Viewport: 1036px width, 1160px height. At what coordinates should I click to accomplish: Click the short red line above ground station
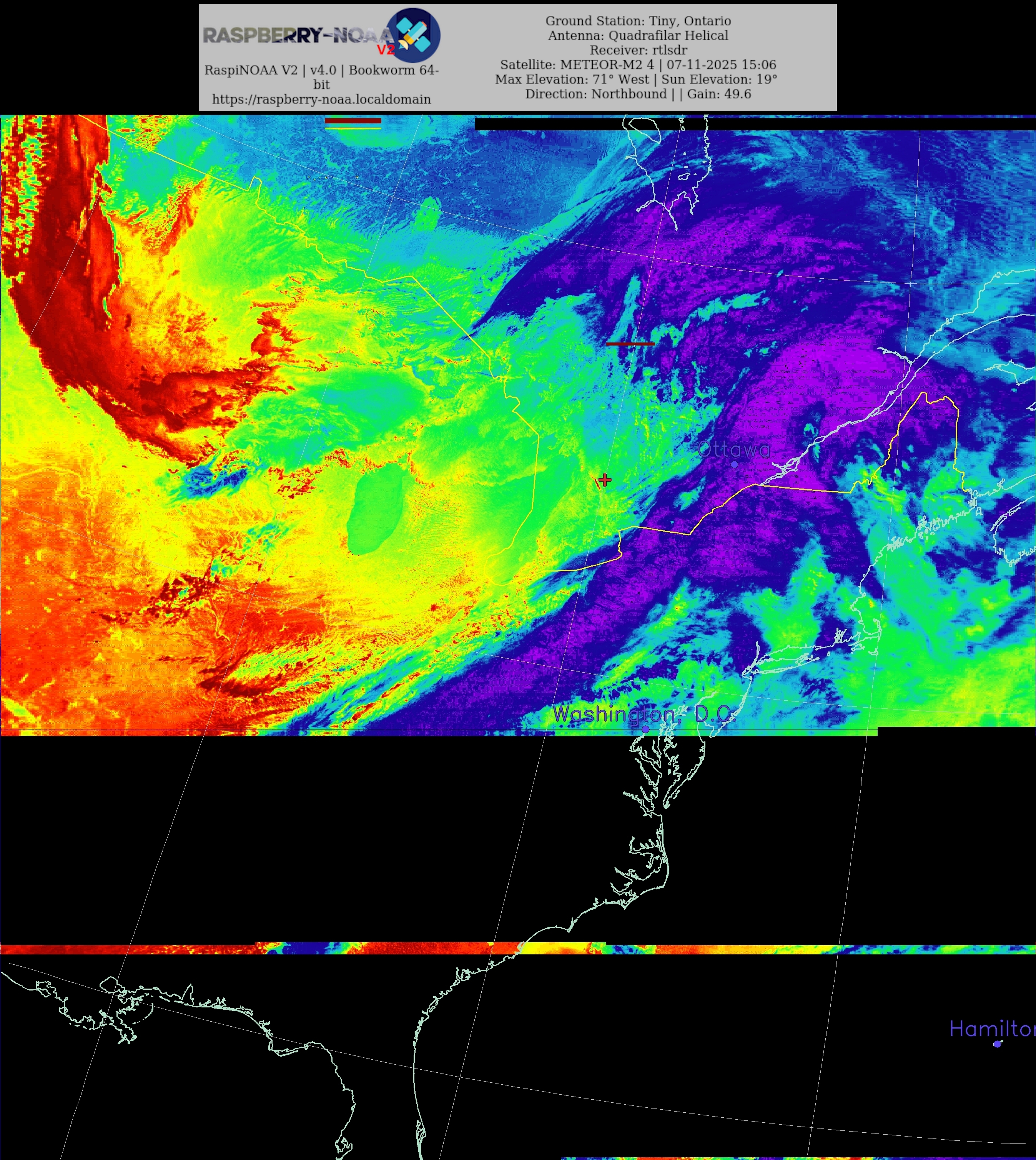630,344
